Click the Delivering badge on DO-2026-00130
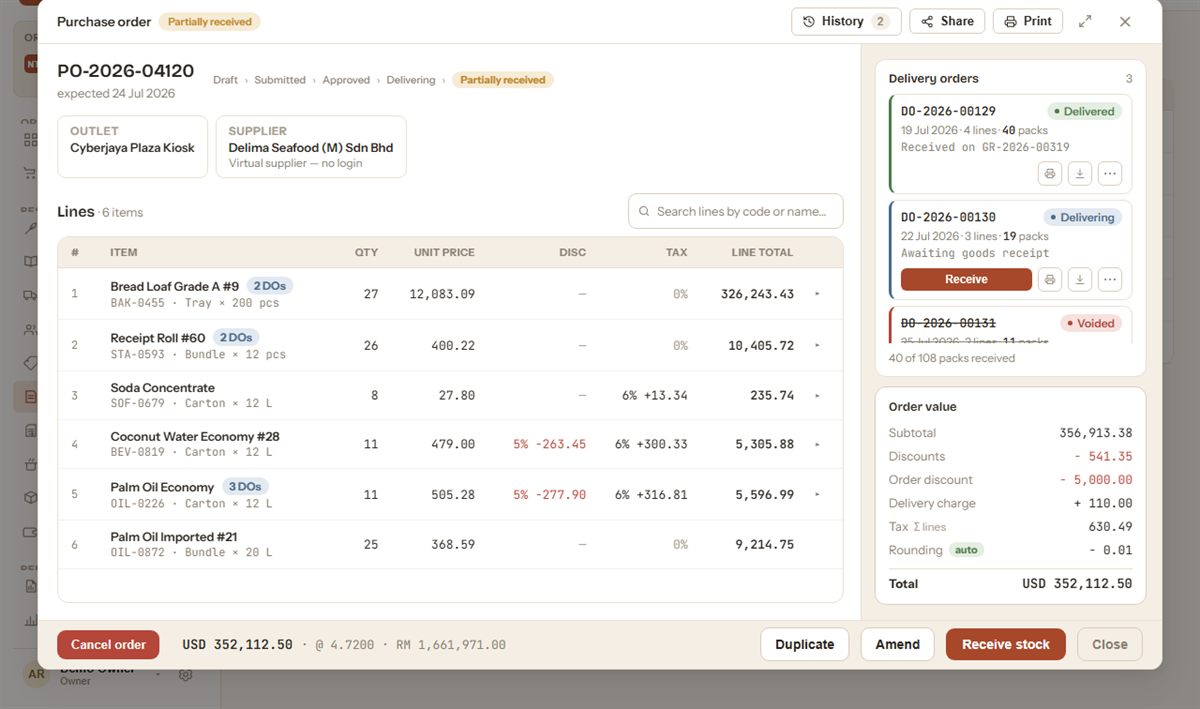Image resolution: width=1200 pixels, height=709 pixels. tap(1082, 218)
